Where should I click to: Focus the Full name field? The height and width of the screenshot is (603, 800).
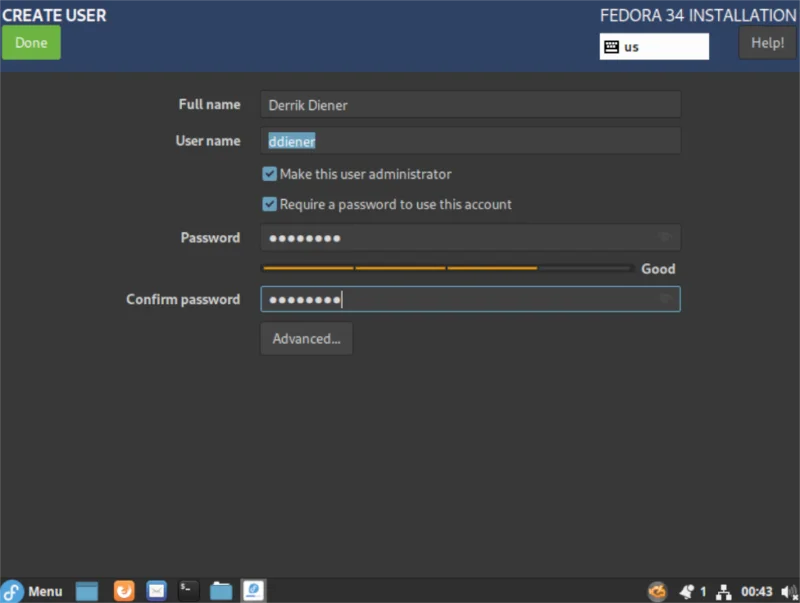click(470, 105)
